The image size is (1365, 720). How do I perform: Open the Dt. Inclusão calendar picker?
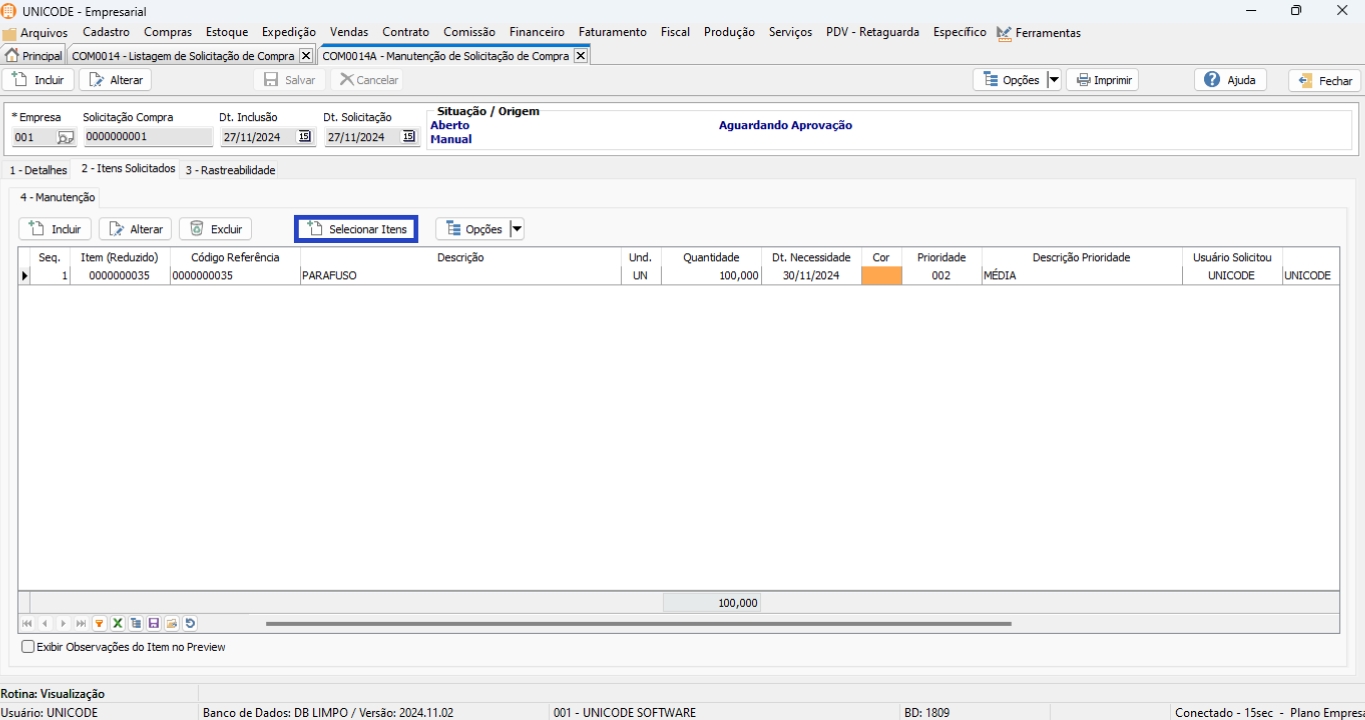click(x=305, y=137)
